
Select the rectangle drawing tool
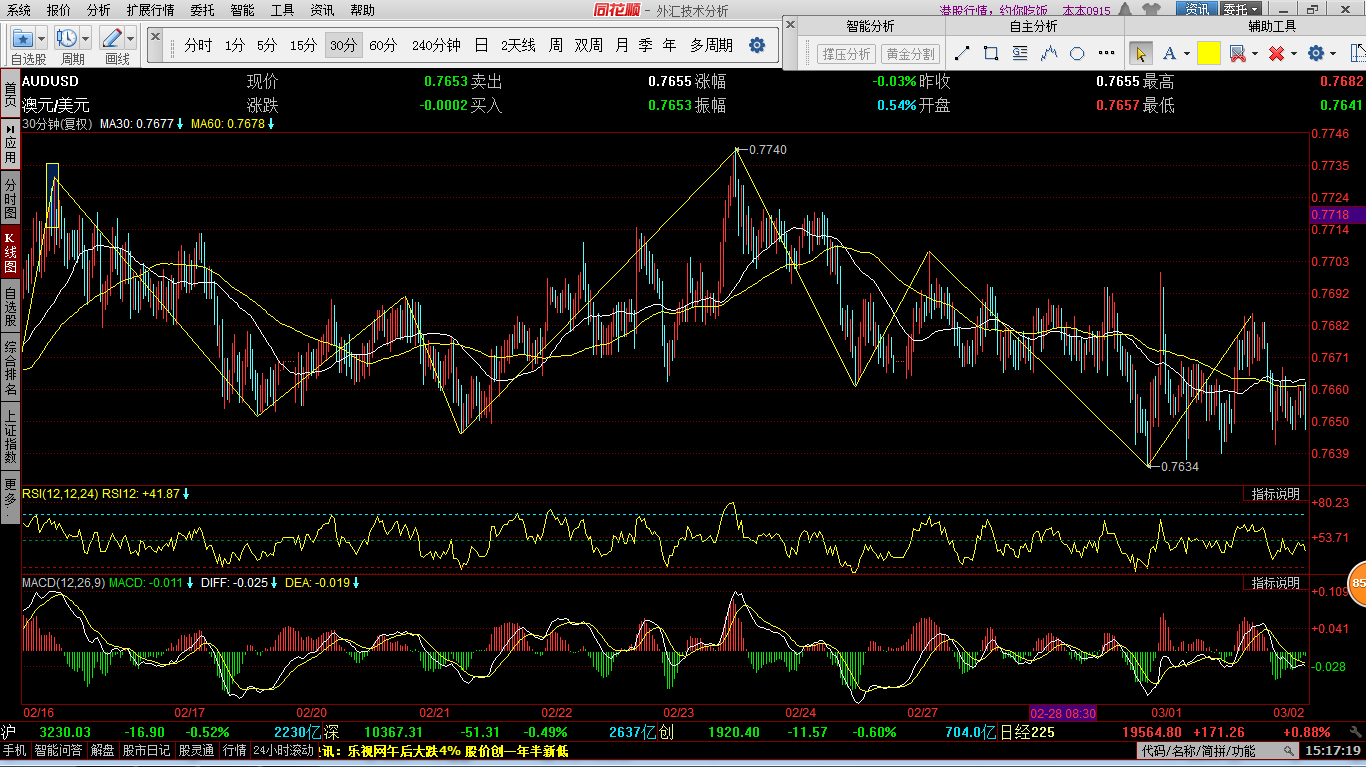coord(991,53)
